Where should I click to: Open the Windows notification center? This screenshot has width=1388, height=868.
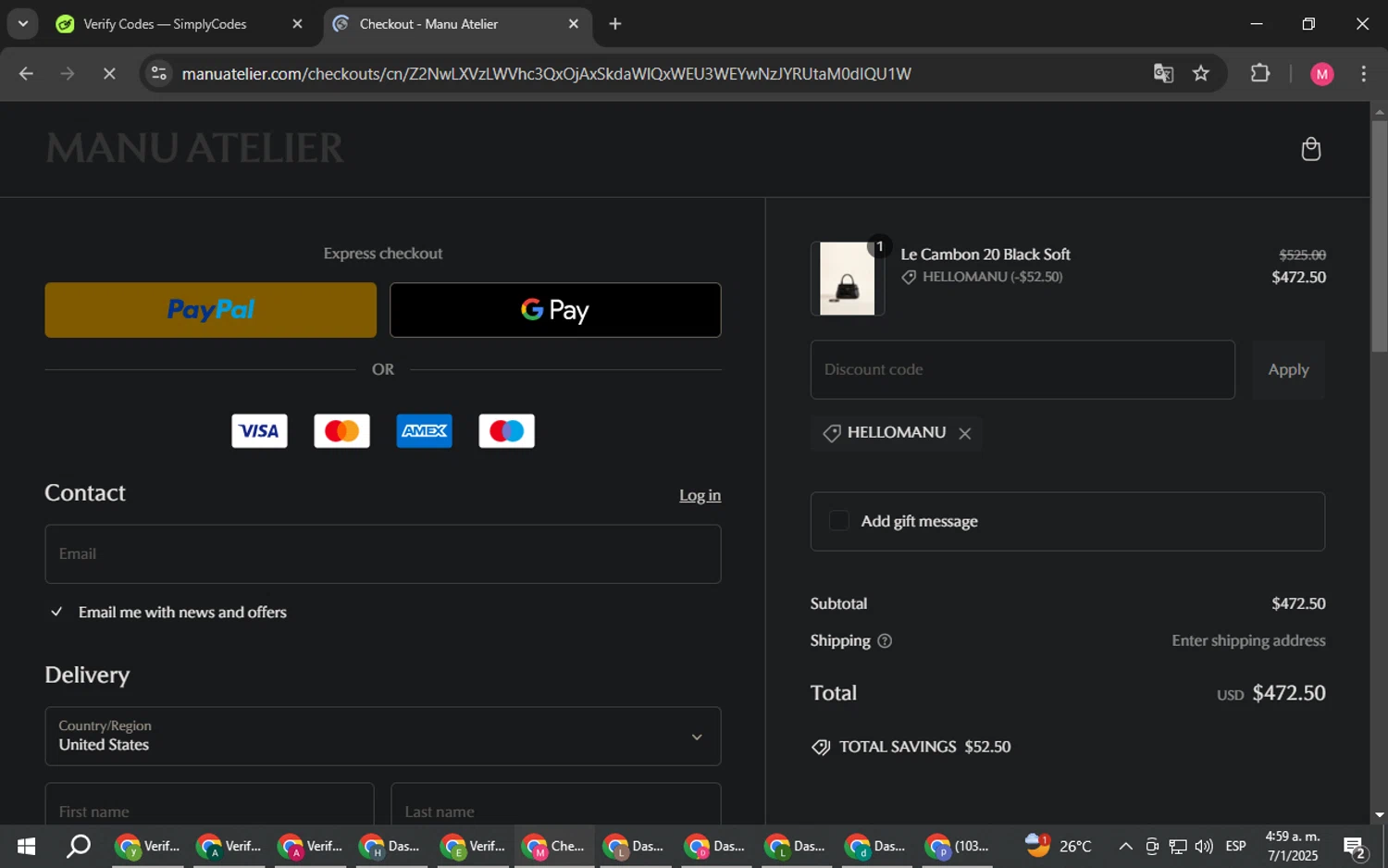coord(1356,846)
